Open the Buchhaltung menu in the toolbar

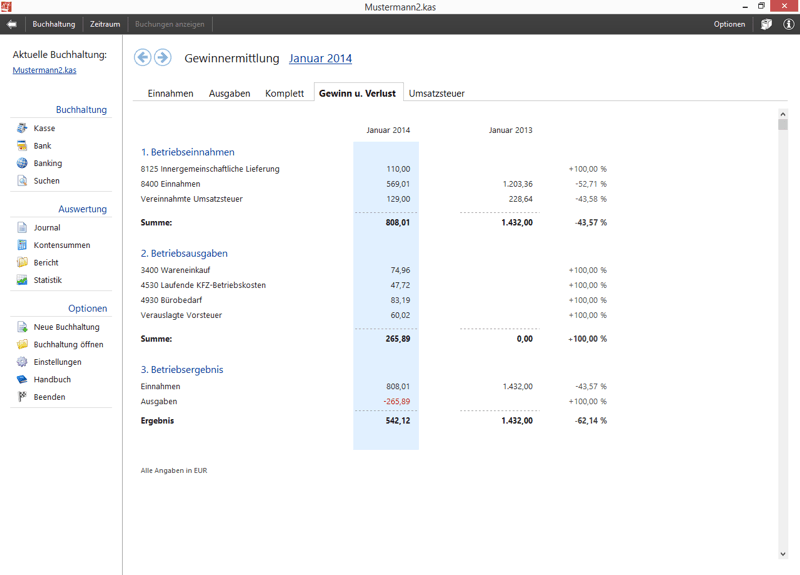coord(54,24)
